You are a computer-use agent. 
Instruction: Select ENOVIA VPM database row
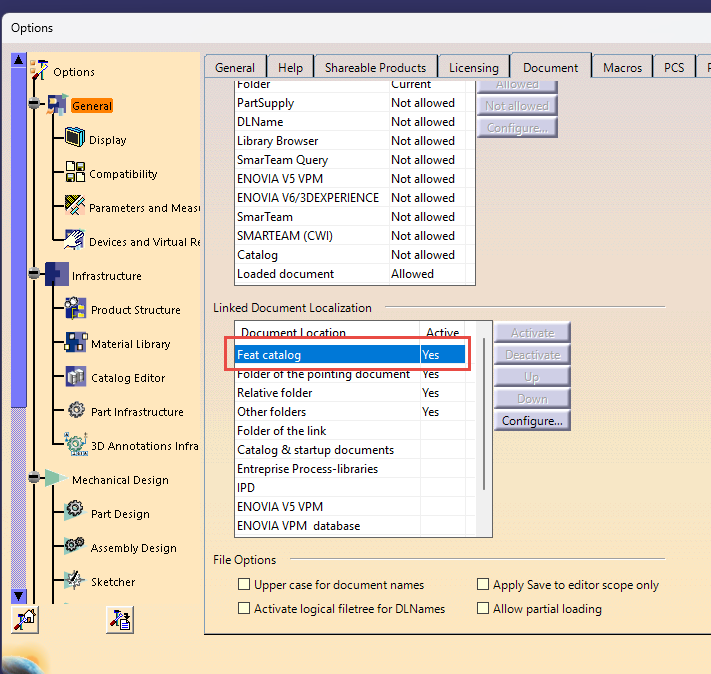[x=350, y=526]
